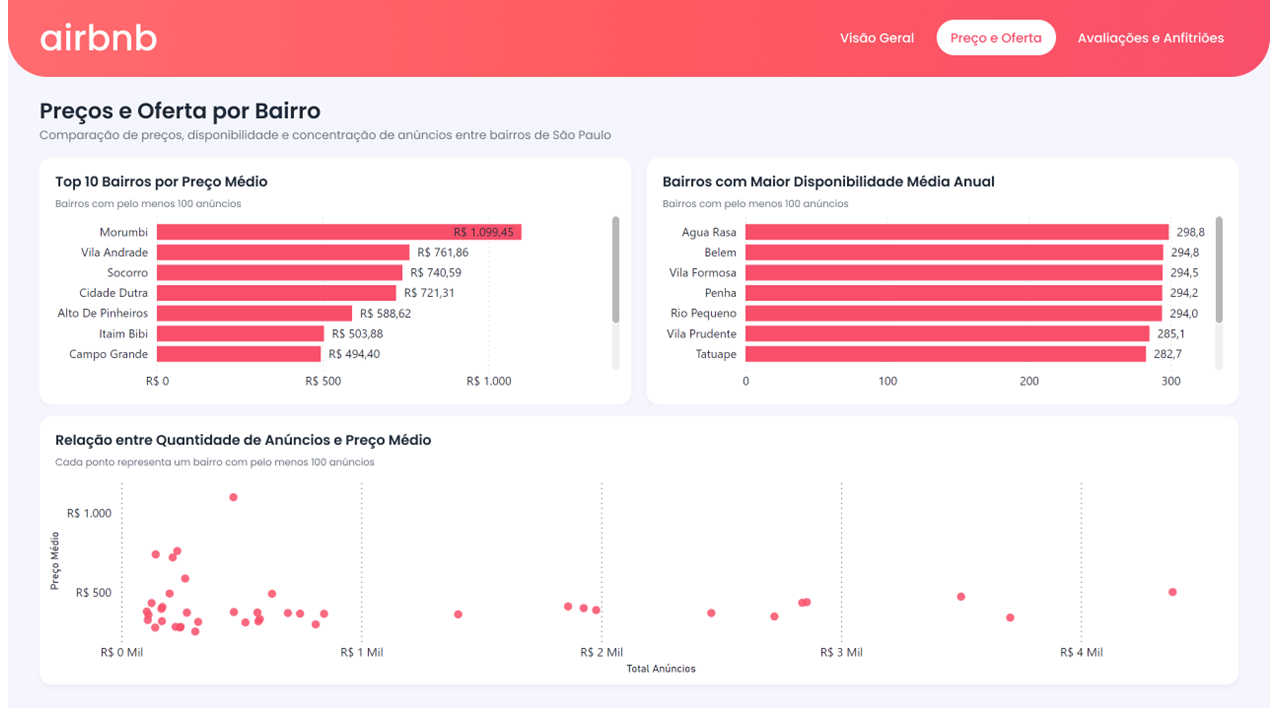Open the Visão Geral tab
This screenshot has width=1280, height=720.
(x=877, y=38)
